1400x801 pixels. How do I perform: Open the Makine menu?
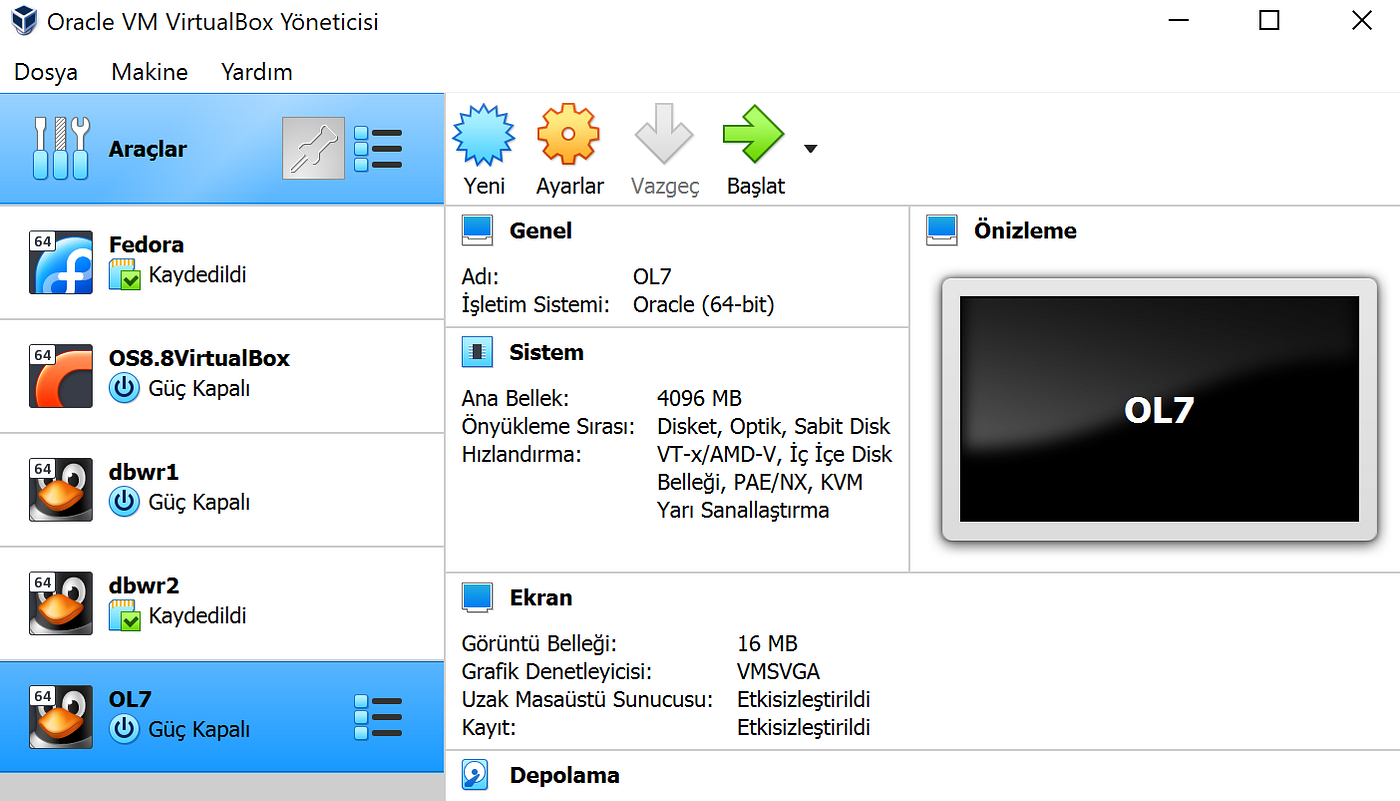(150, 72)
